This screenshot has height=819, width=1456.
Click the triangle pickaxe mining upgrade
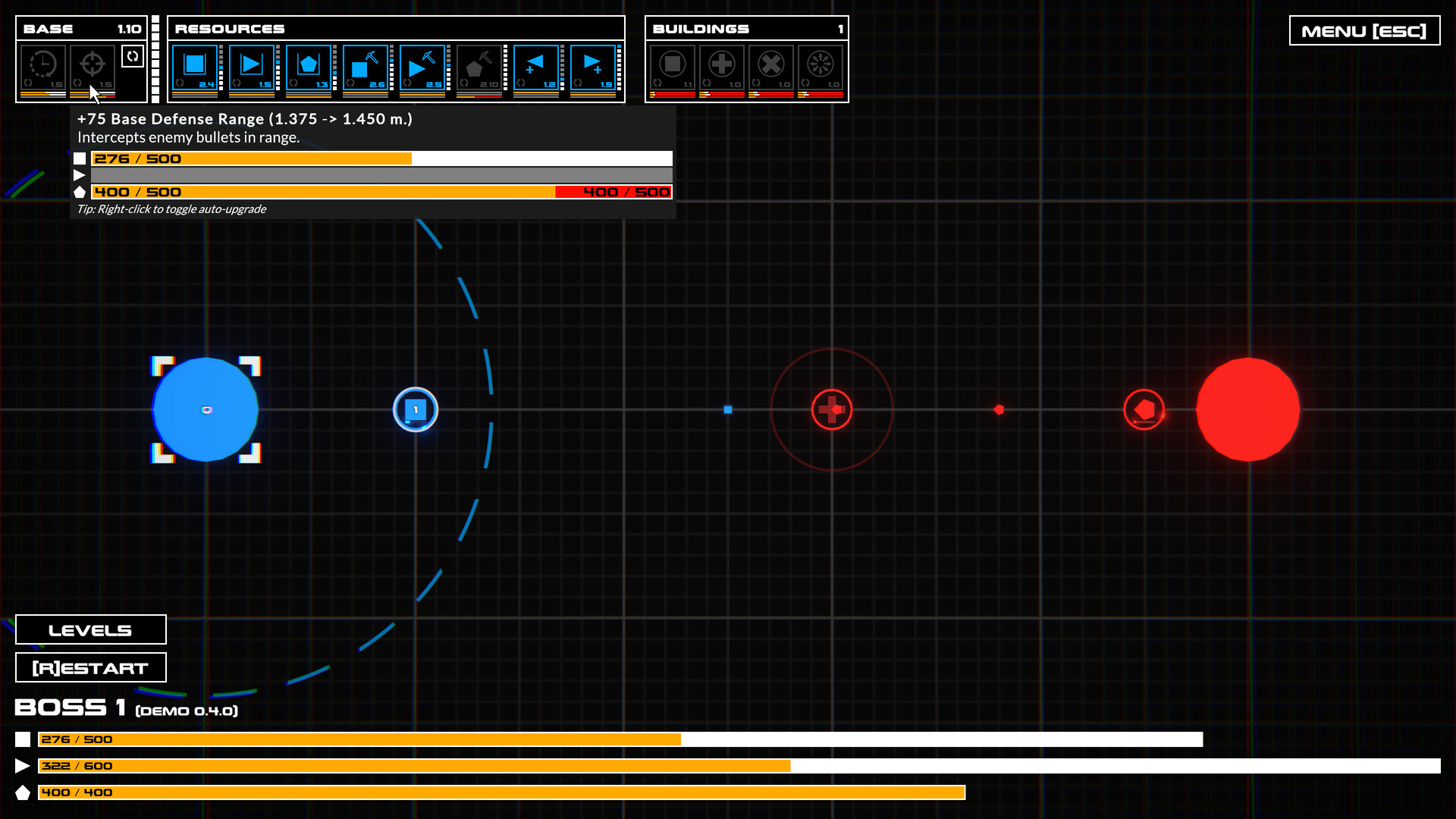click(x=423, y=65)
